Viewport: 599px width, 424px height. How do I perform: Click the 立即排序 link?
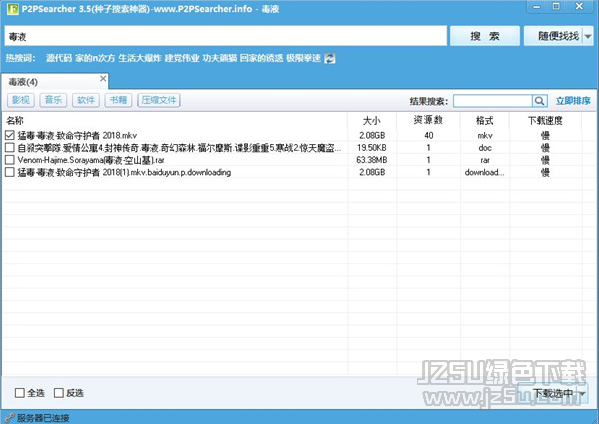pyautogui.click(x=573, y=101)
